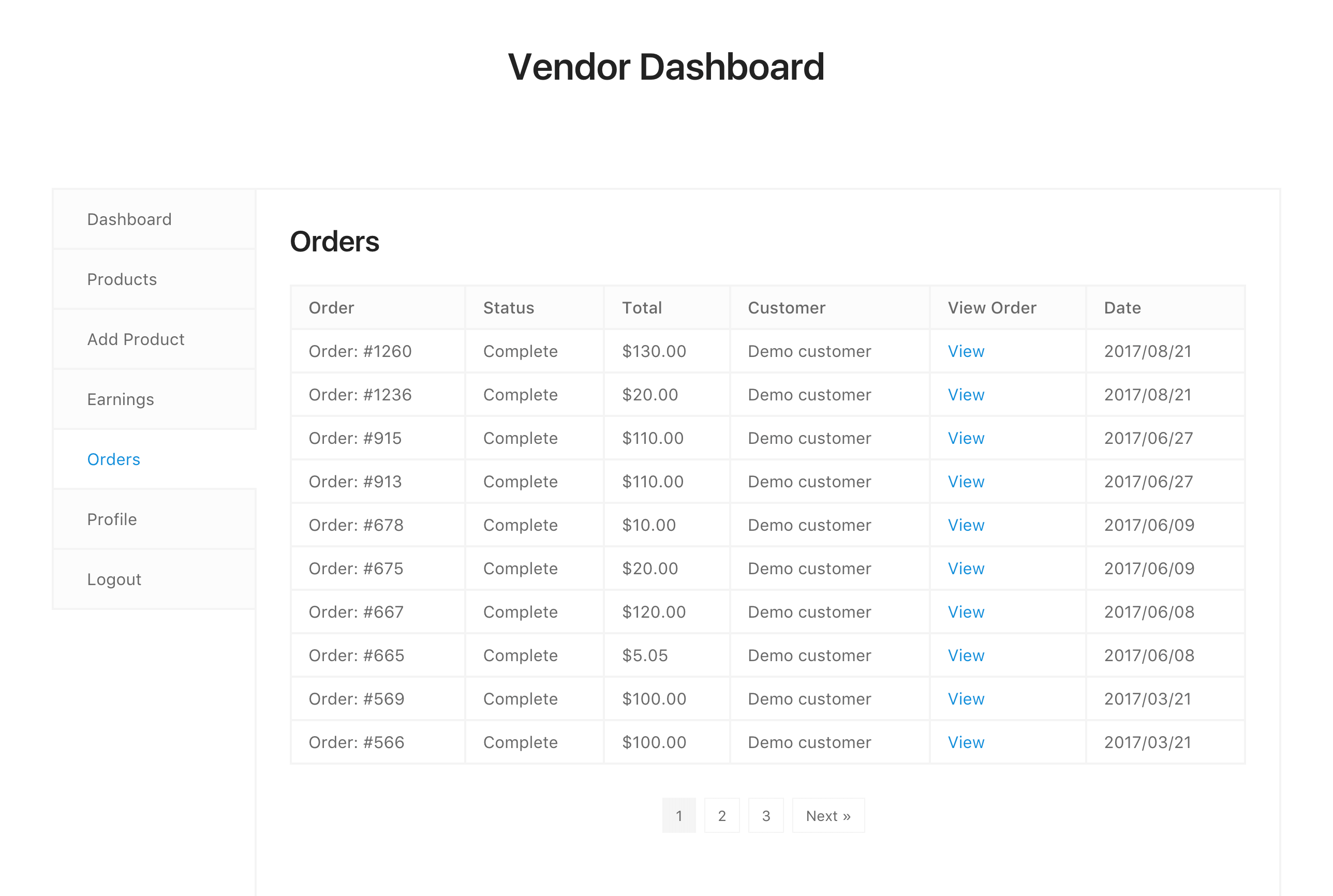Click View link for order #1236
Screen dimensions: 1333x896
(x=966, y=395)
